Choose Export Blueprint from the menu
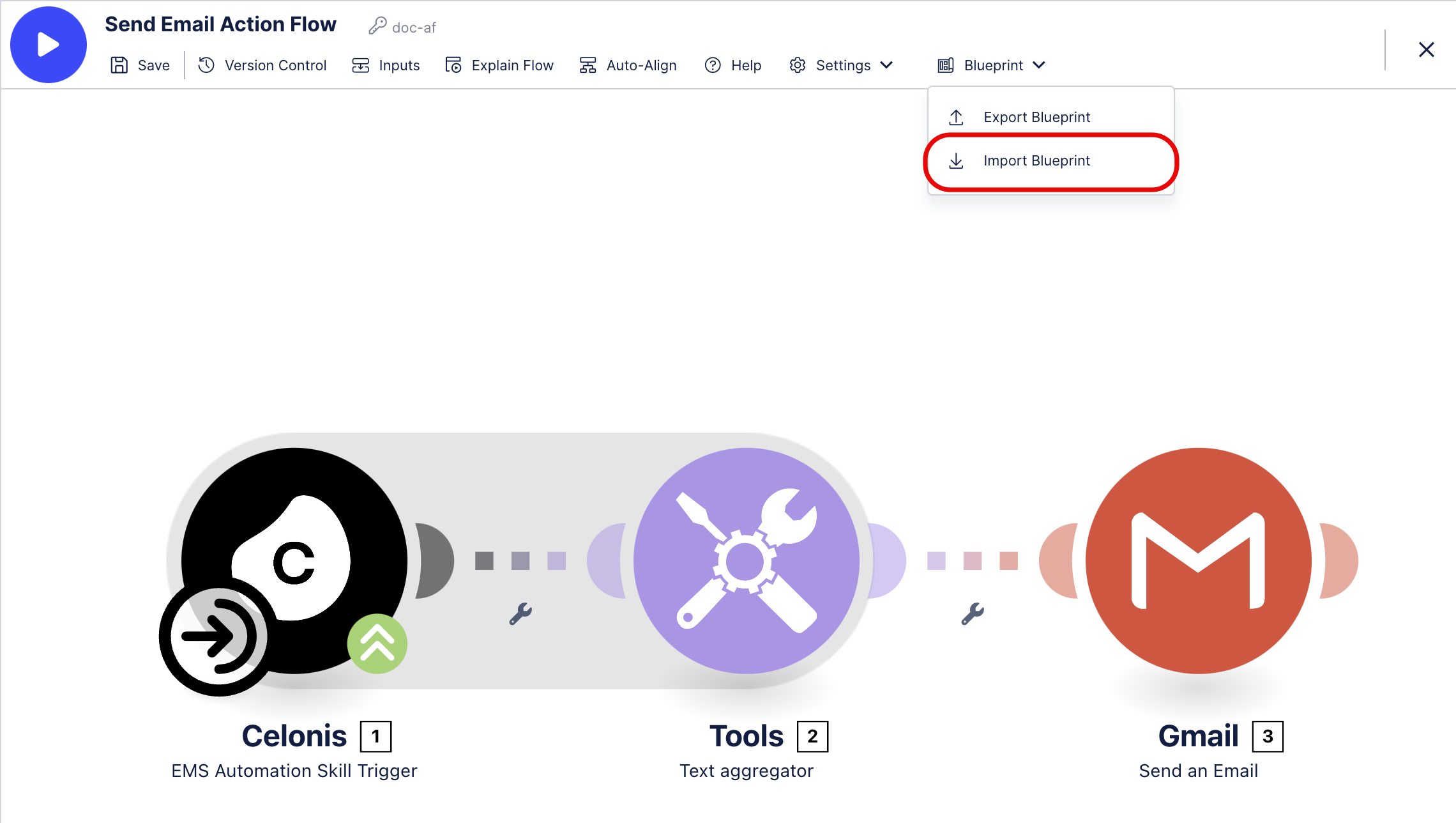 click(x=1051, y=117)
